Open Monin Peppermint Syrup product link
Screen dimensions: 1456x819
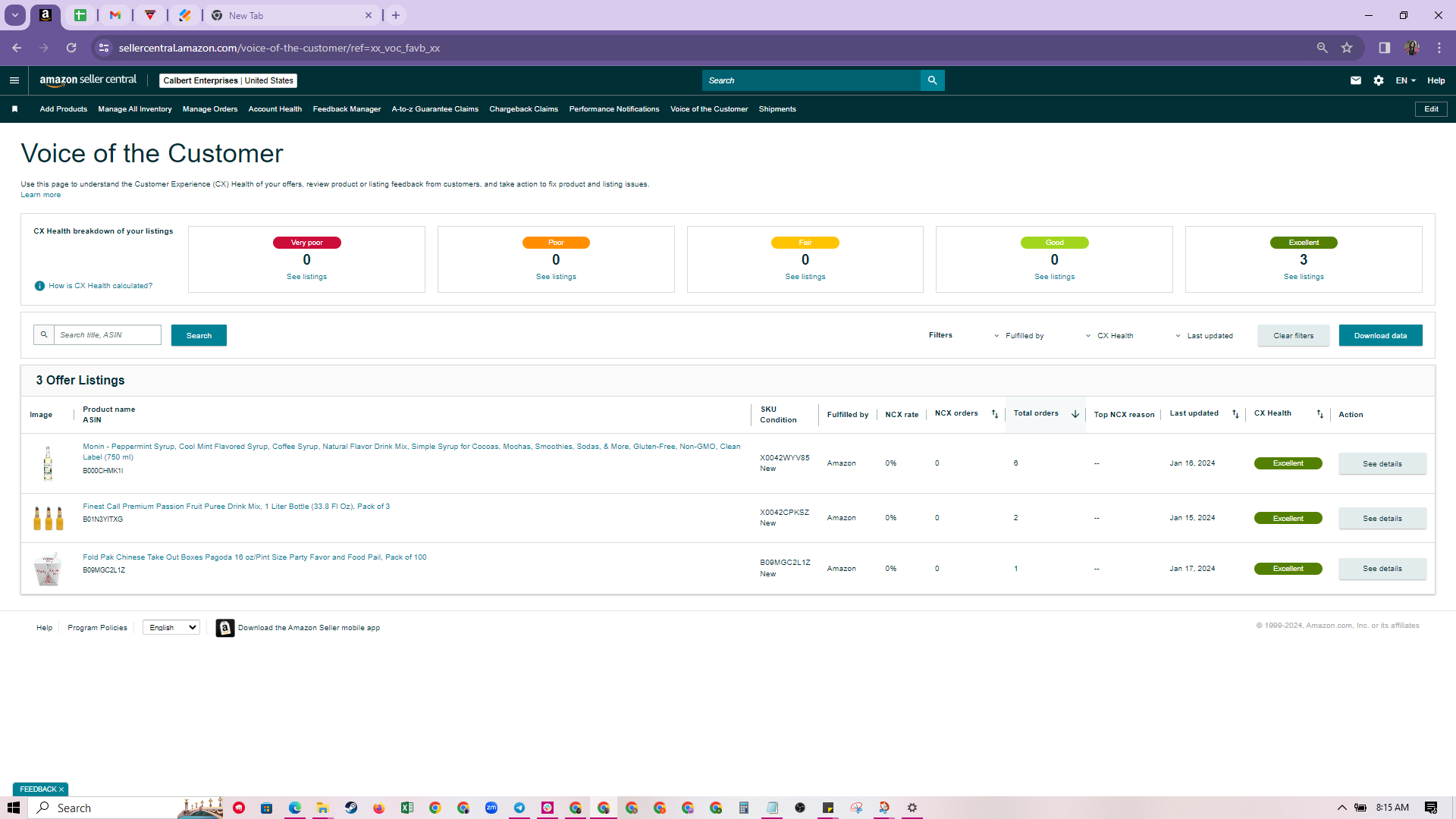point(412,452)
